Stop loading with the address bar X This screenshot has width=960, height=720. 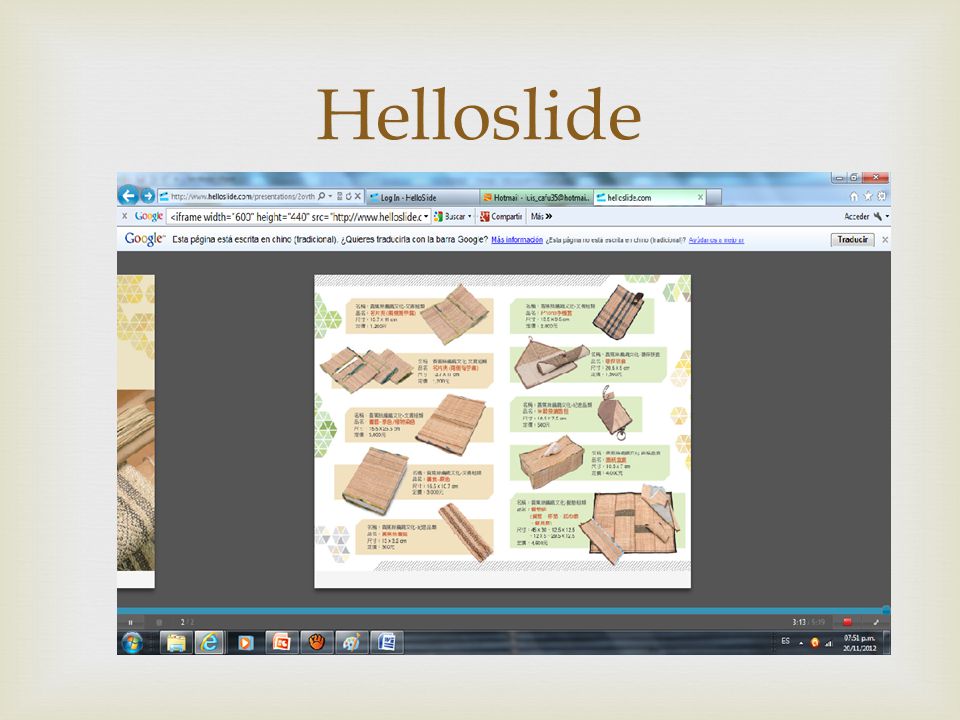[x=358, y=197]
